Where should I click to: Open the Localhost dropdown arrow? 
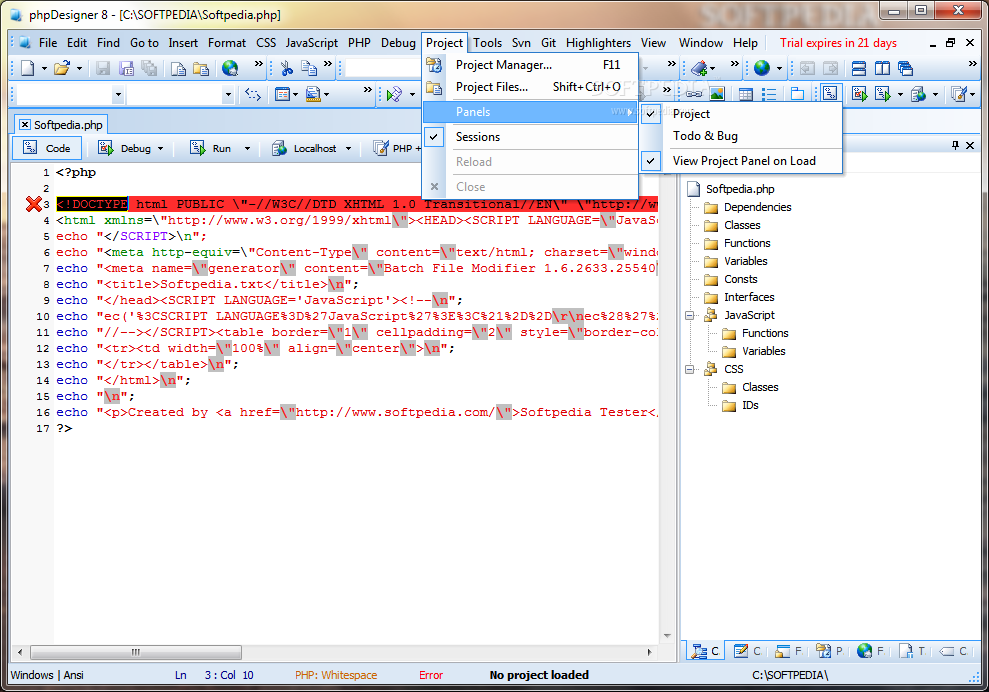(348, 149)
